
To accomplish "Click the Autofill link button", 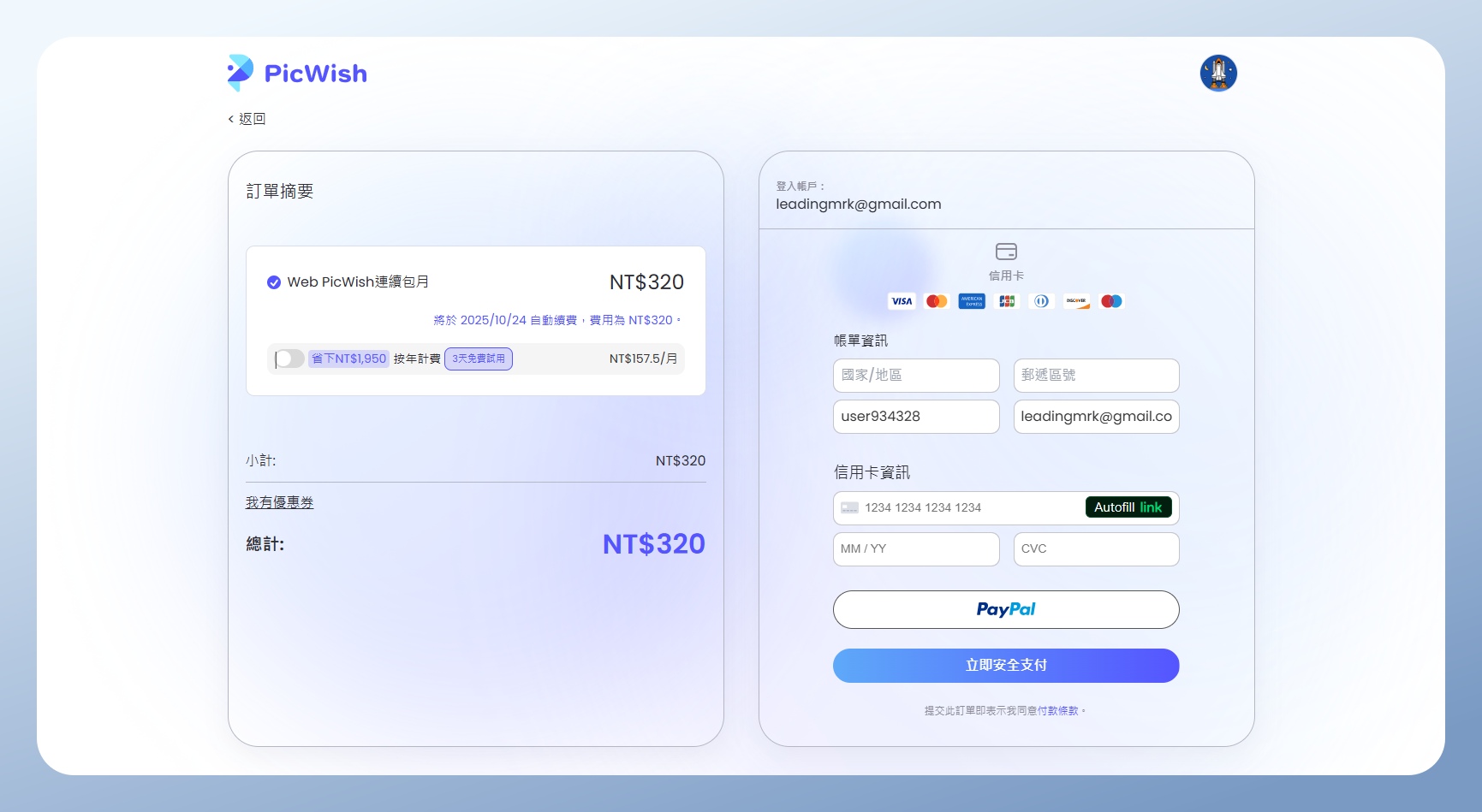I will (x=1128, y=507).
